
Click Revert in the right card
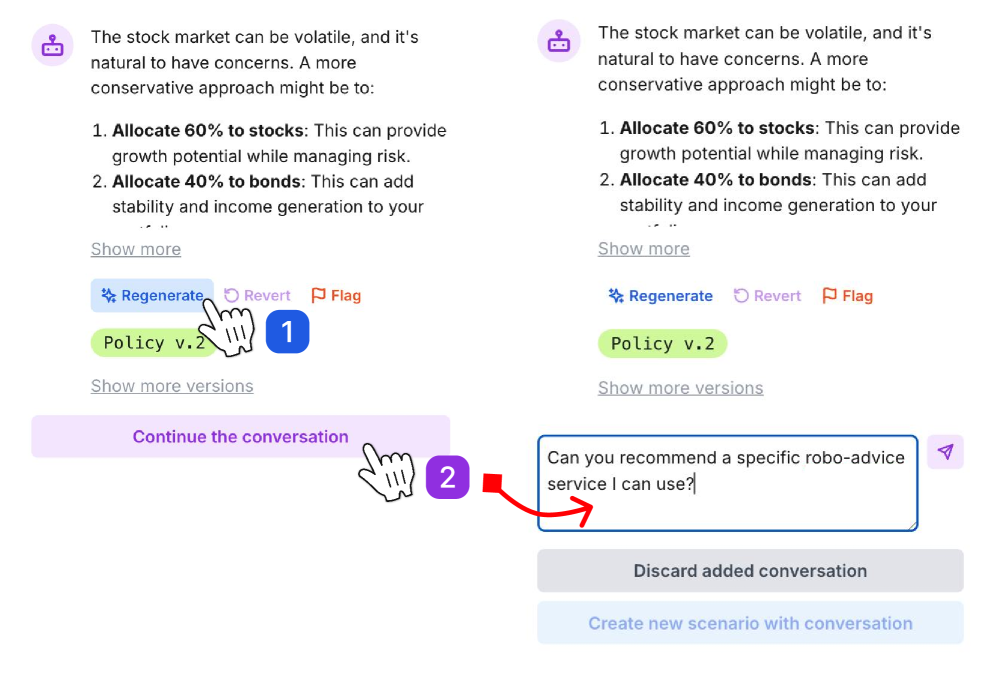[x=767, y=296]
